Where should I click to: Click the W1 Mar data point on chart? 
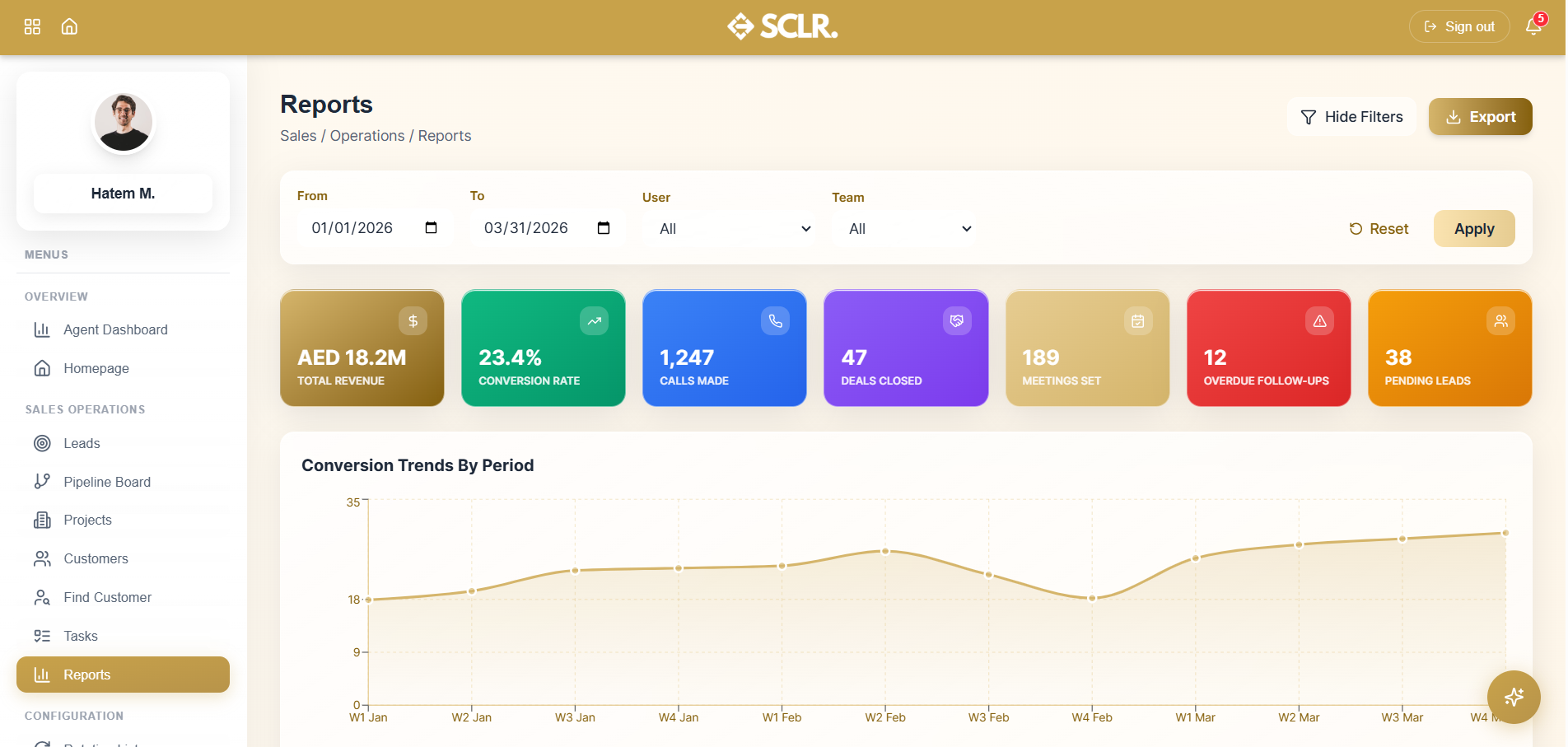tap(1196, 558)
